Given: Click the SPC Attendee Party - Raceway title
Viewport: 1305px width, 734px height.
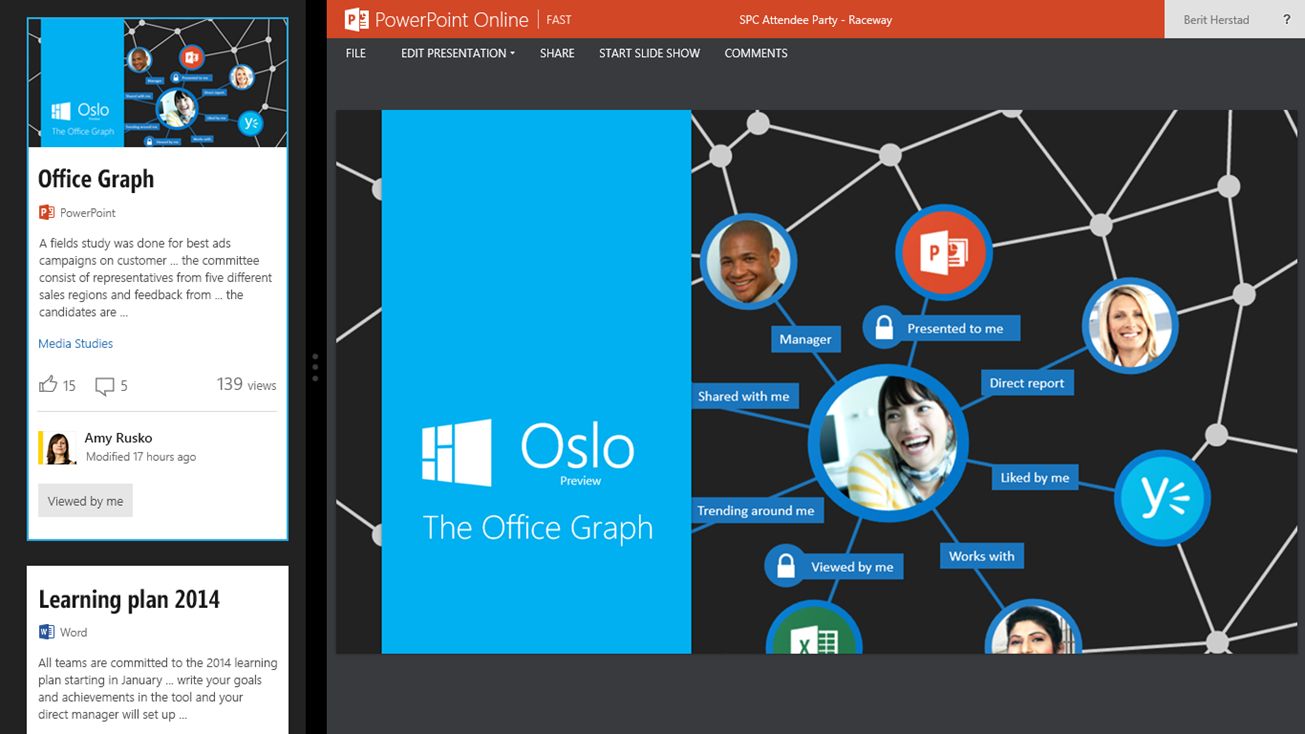Looking at the screenshot, I should click(815, 20).
